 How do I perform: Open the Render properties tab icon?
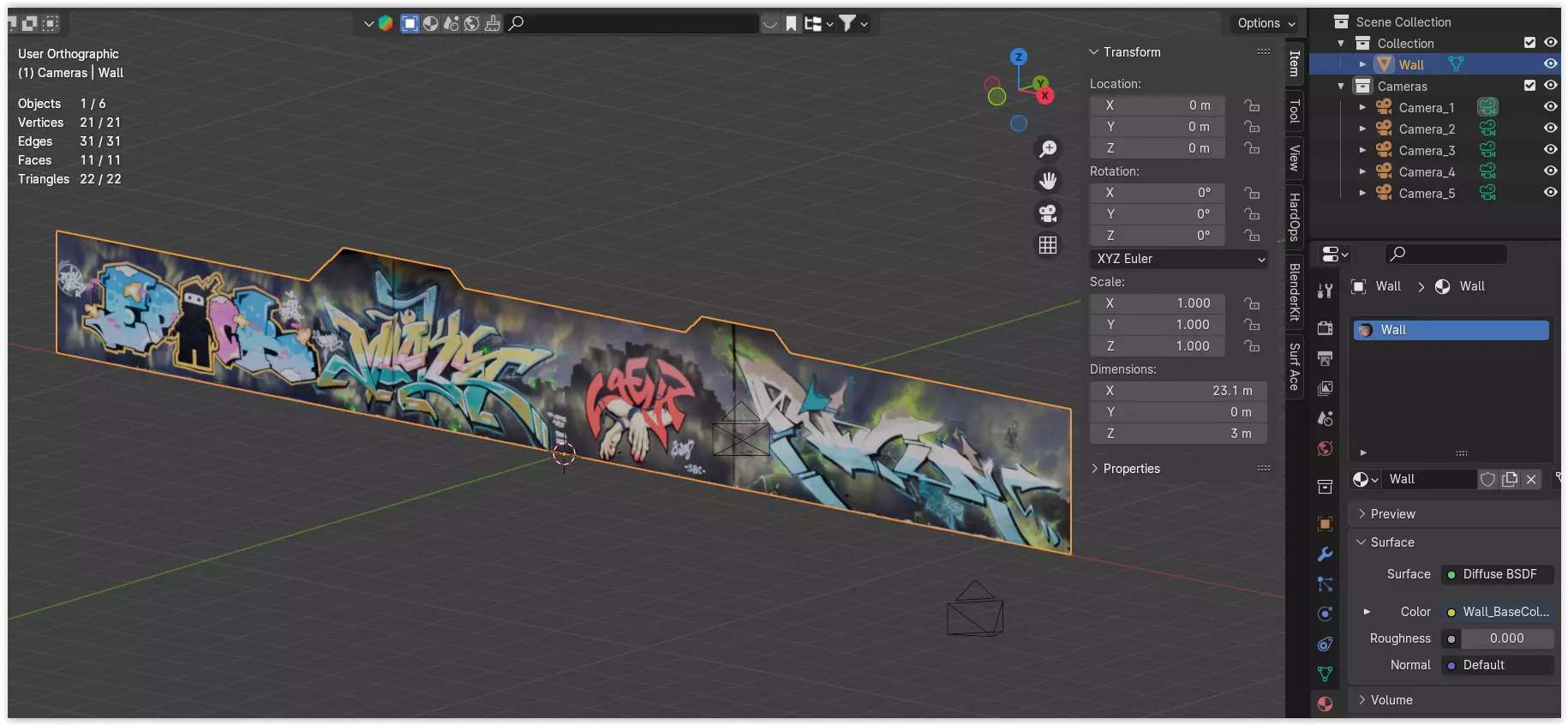pos(1325,327)
